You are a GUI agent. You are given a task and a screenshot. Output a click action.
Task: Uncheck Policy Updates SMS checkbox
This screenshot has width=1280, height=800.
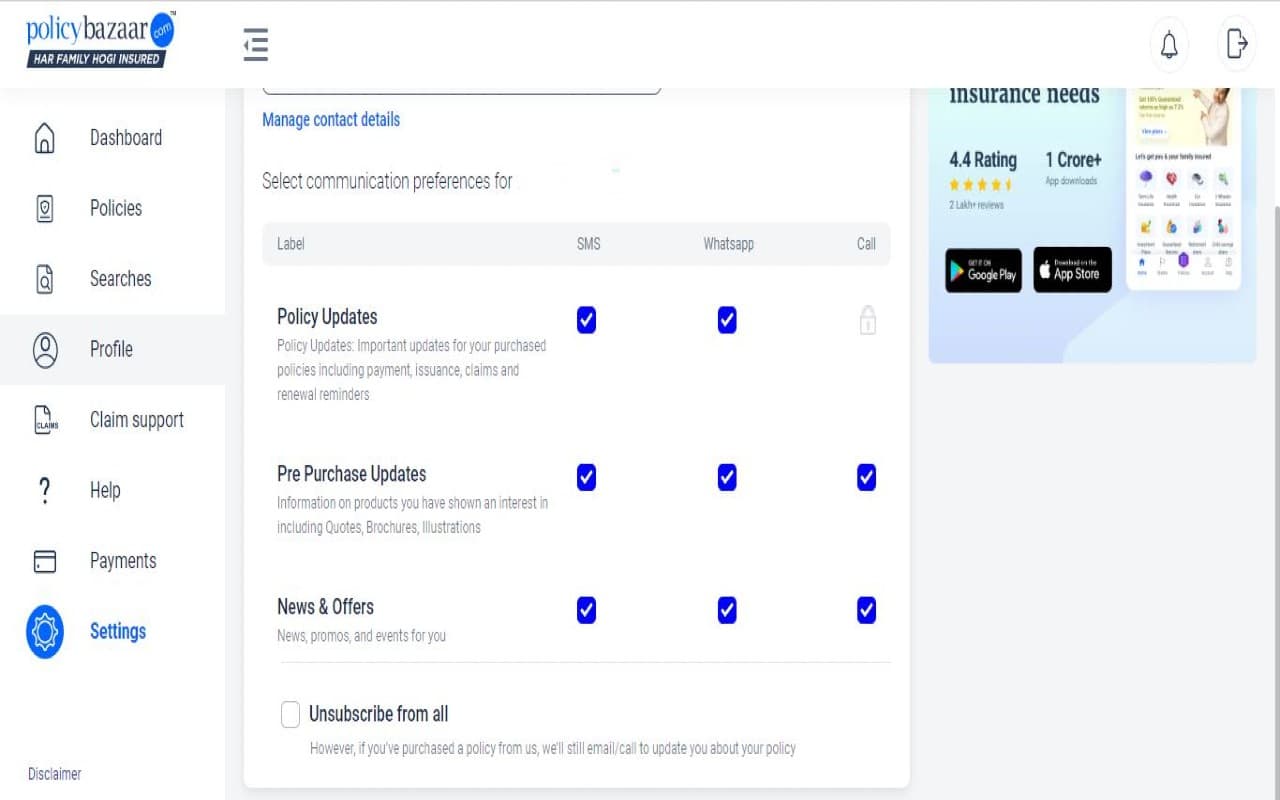[x=586, y=320]
